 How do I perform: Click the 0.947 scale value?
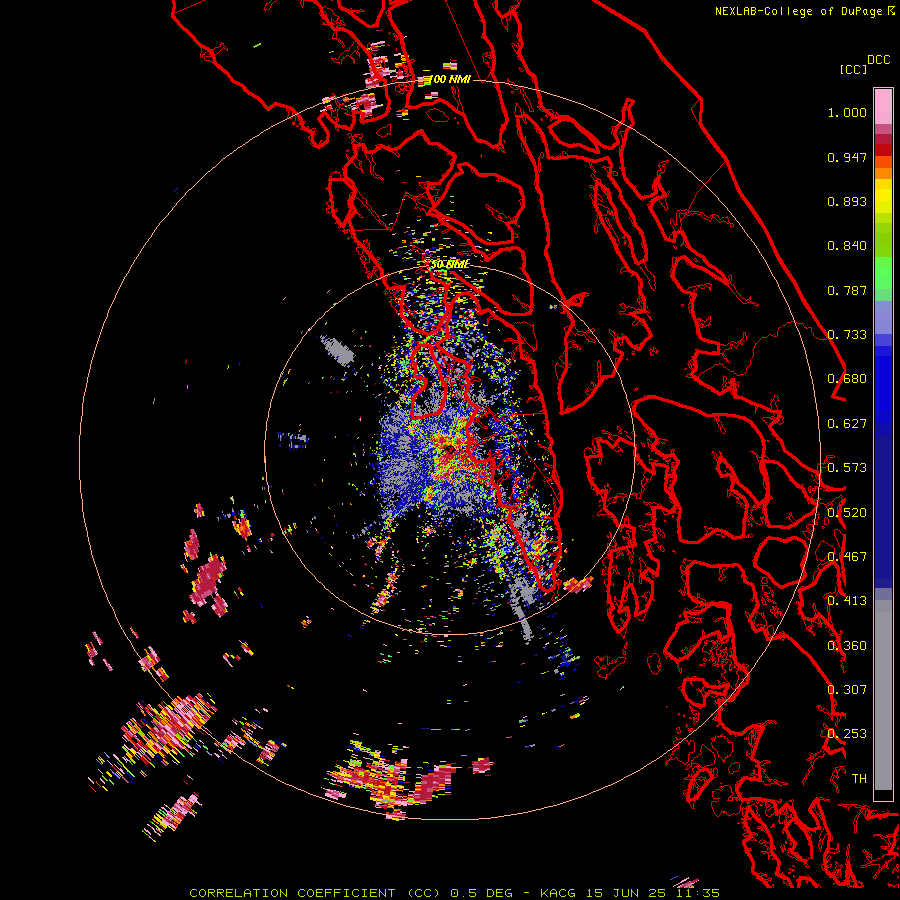click(847, 157)
